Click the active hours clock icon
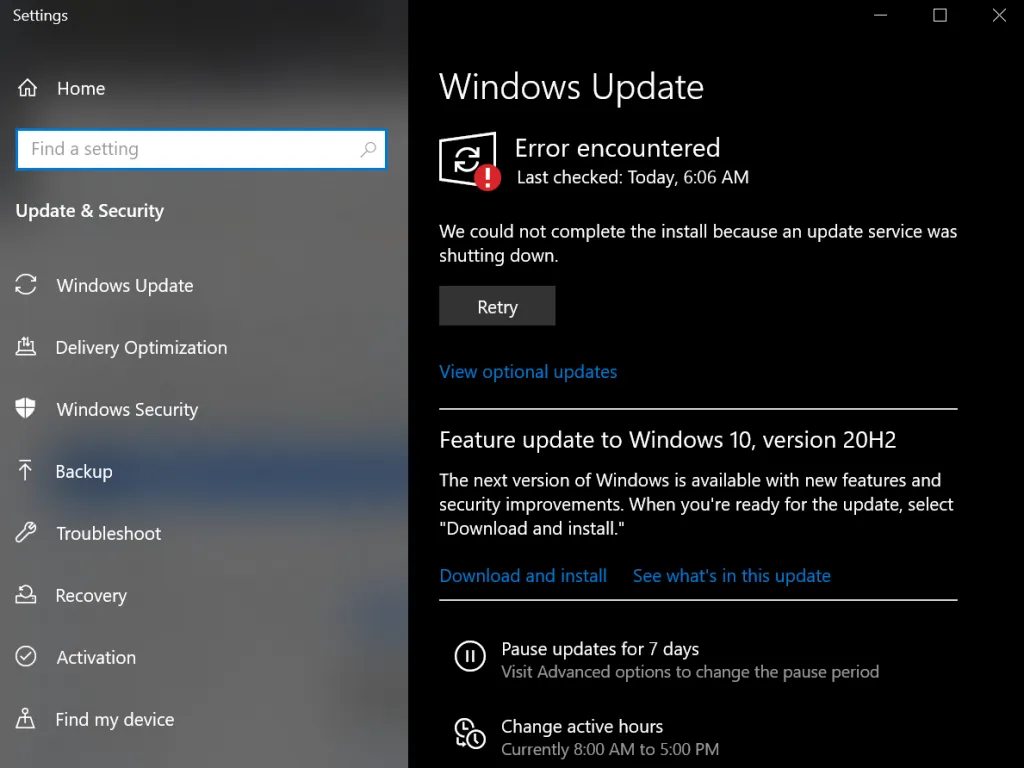The image size is (1024, 768). (x=470, y=733)
